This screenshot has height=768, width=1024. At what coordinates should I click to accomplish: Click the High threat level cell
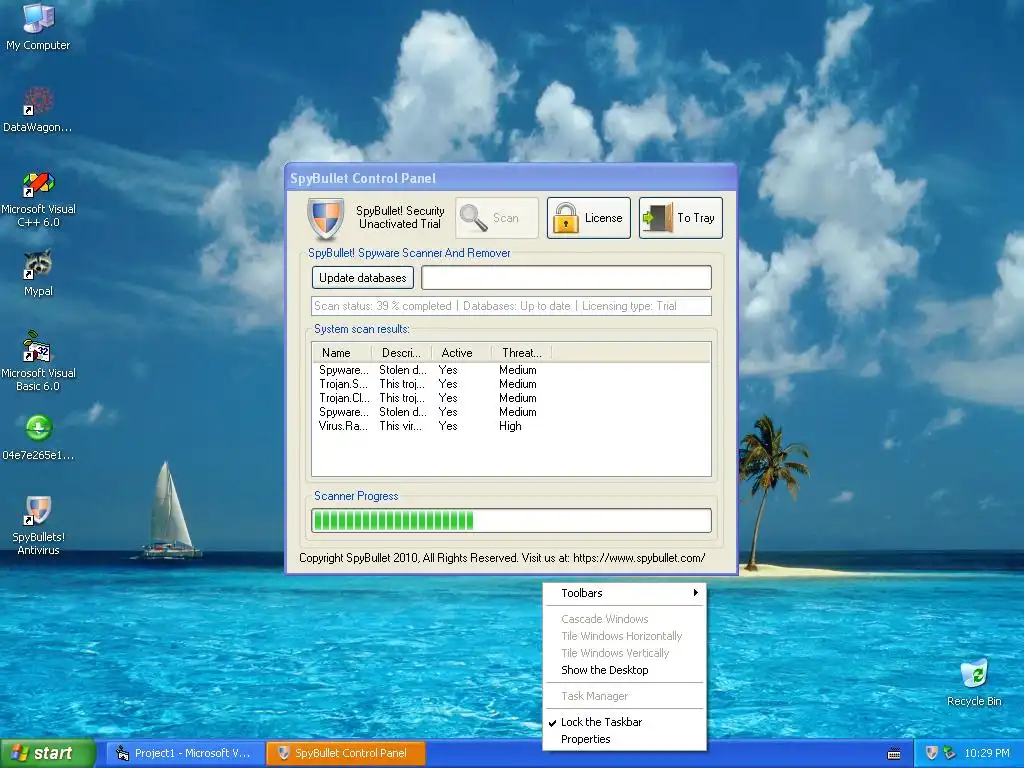tap(510, 426)
